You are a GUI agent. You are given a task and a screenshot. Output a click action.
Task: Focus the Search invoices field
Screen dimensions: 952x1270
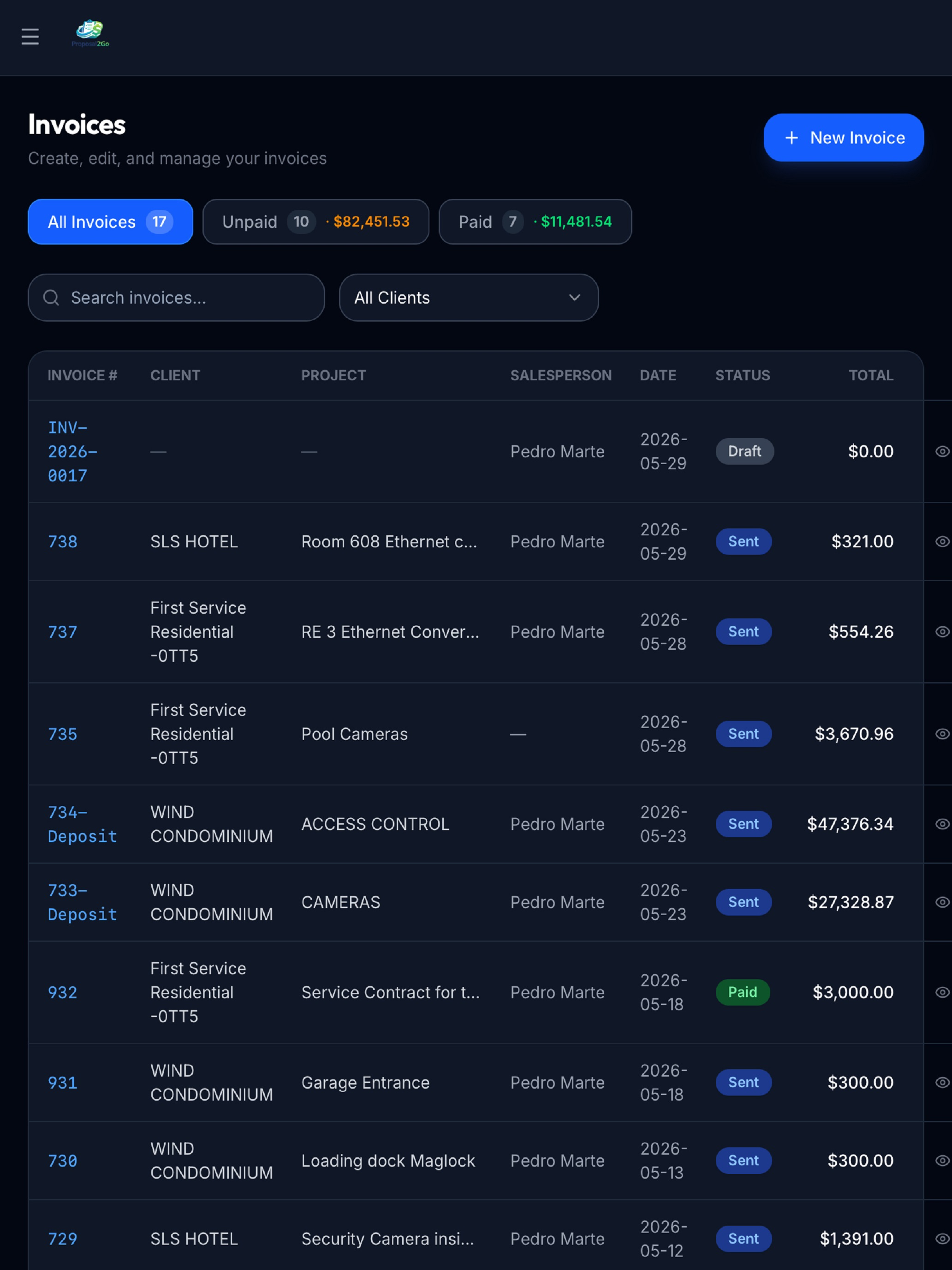click(x=176, y=297)
